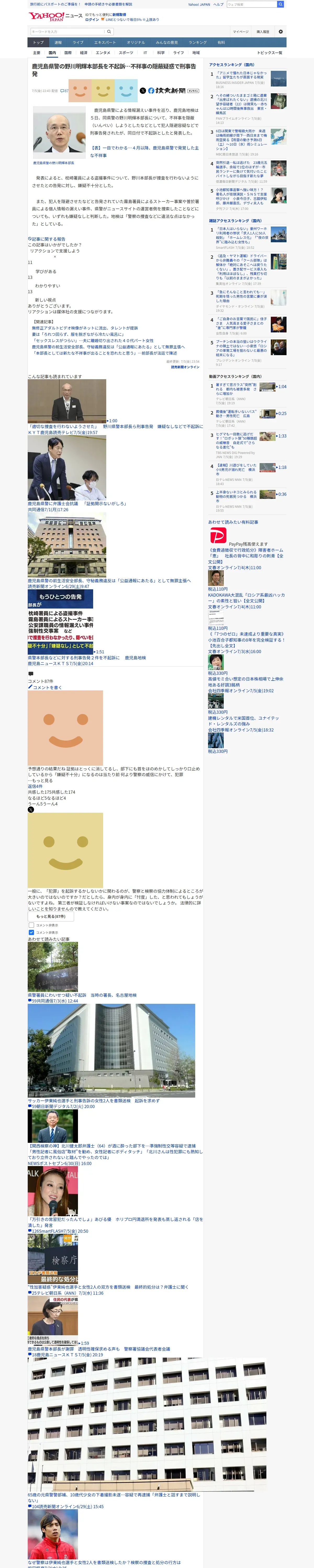Image resolution: width=314 pixels, height=1568 pixels.
Task: Select the 国内 category tab
Action: coord(52,53)
